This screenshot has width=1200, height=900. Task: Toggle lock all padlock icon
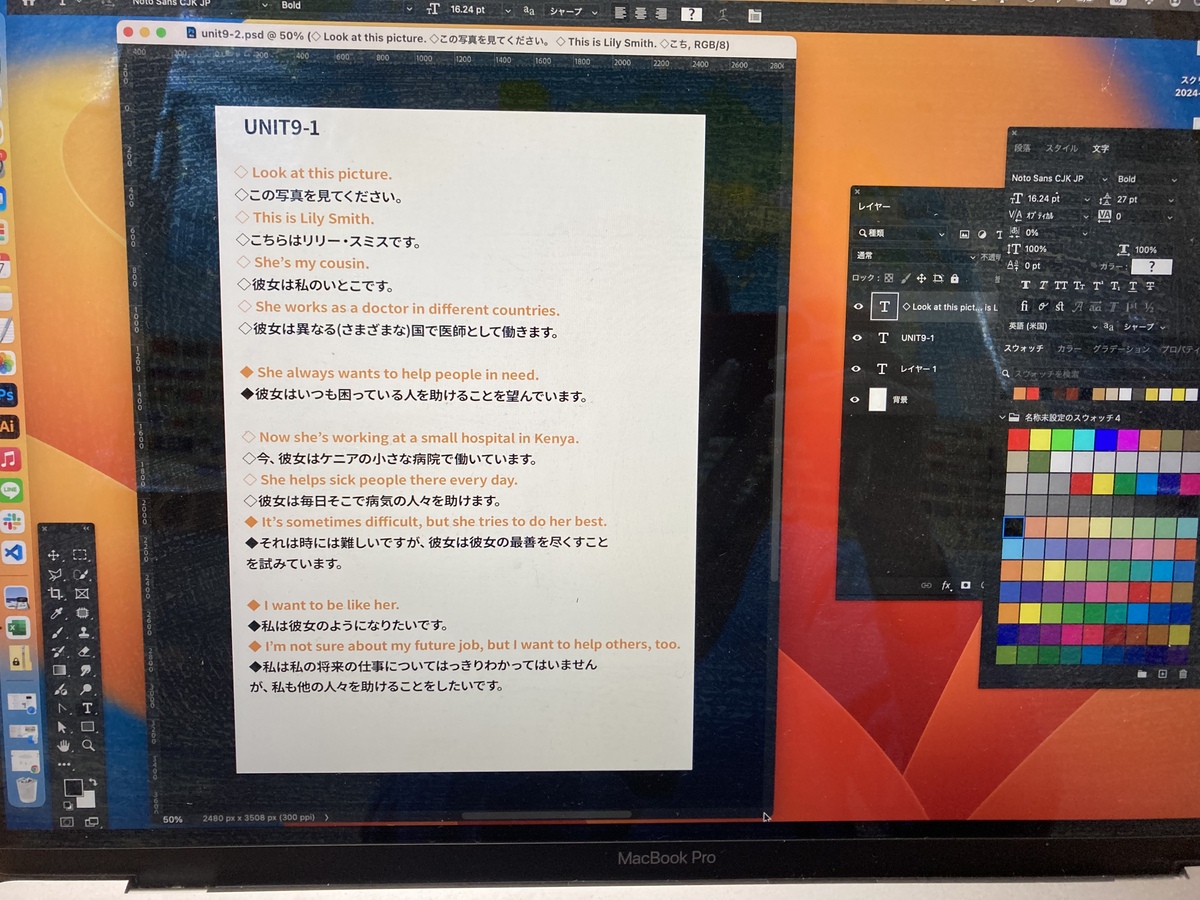pos(954,278)
